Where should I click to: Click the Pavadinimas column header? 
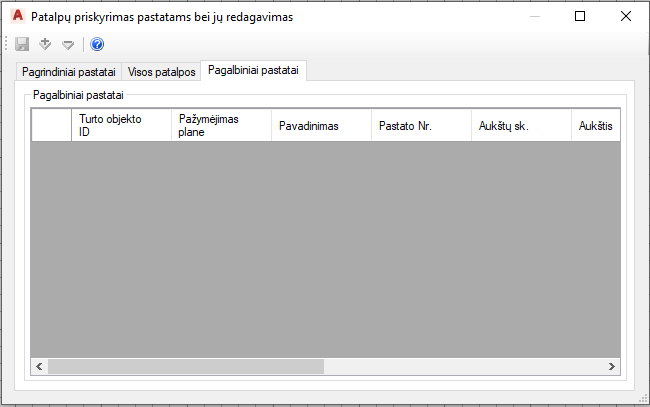coord(321,125)
